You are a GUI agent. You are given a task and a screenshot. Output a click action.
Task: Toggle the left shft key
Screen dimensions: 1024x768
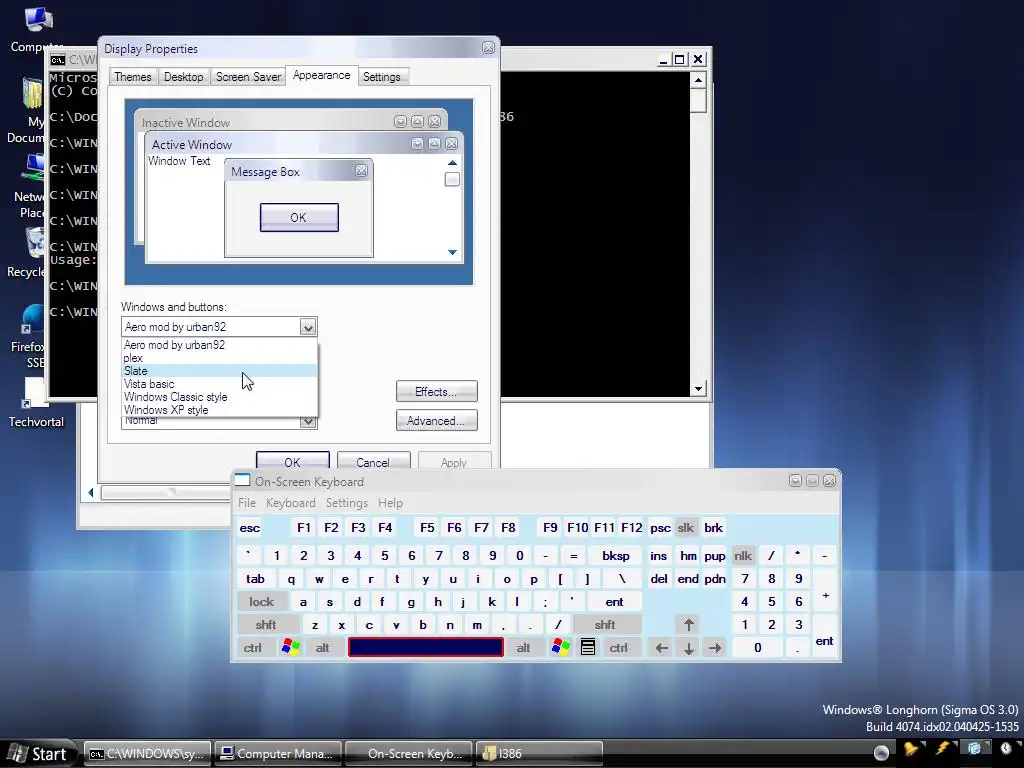click(266, 625)
